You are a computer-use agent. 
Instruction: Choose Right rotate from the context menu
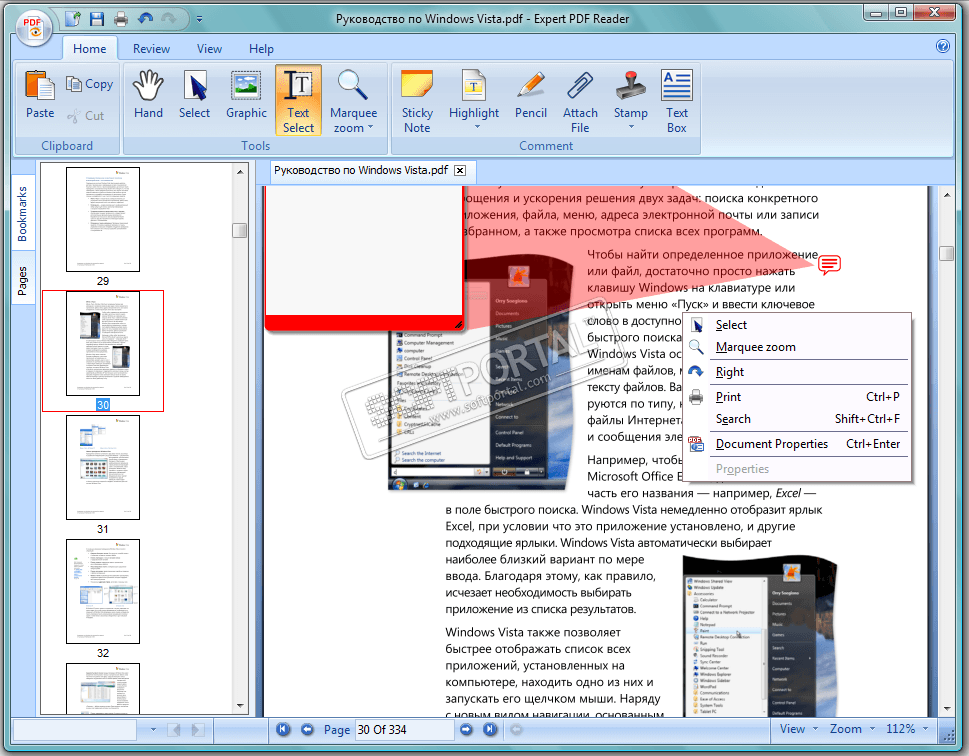click(797, 372)
